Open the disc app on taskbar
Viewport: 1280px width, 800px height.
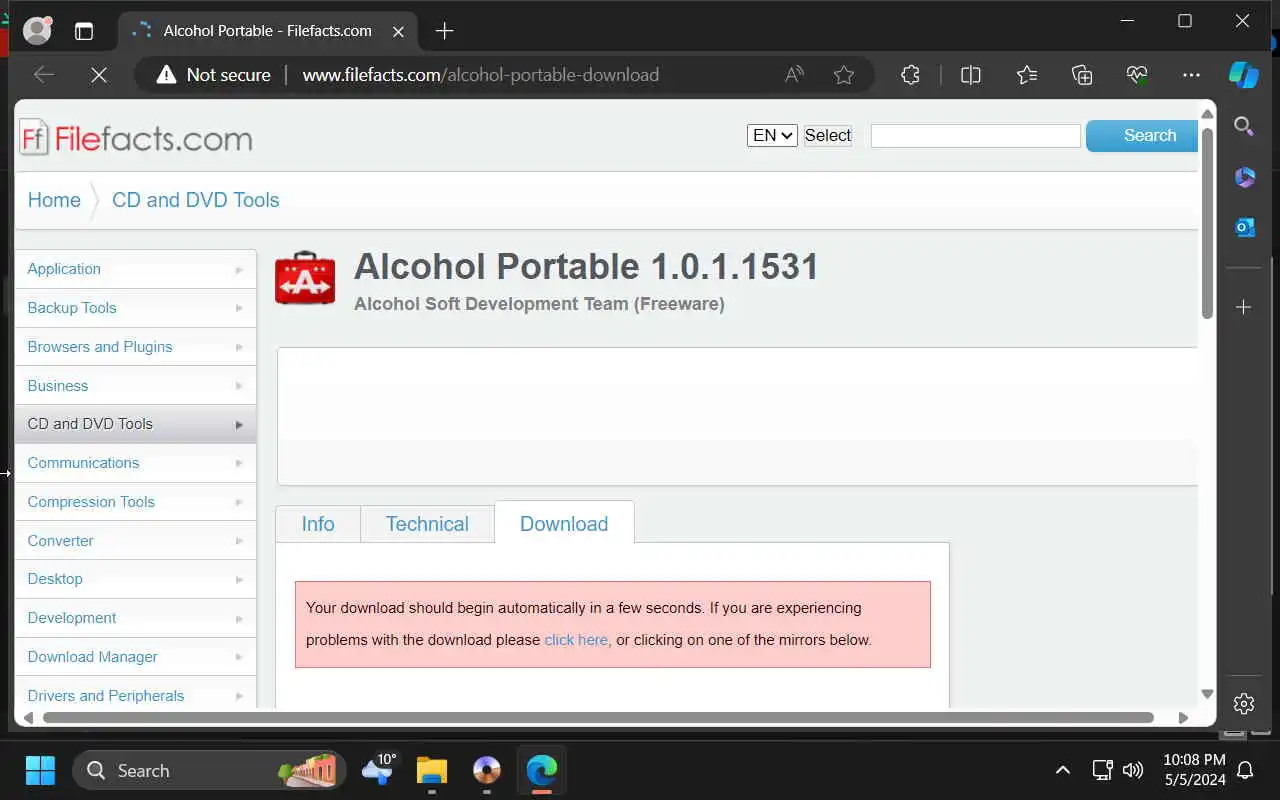click(487, 770)
